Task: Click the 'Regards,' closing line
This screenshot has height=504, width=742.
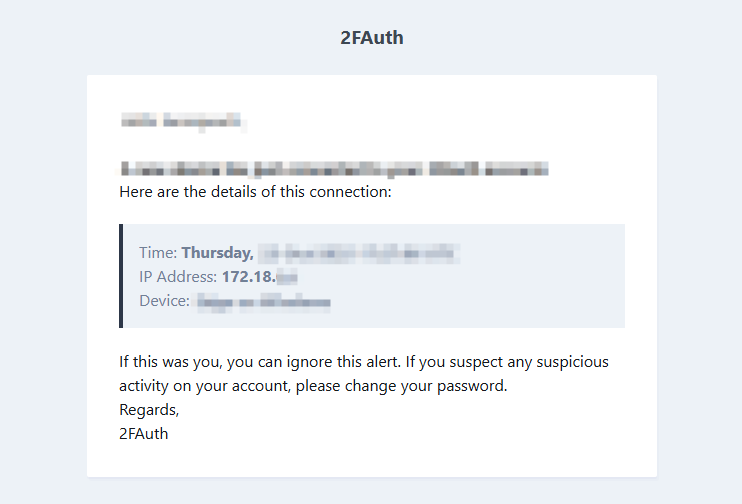Action: click(148, 409)
